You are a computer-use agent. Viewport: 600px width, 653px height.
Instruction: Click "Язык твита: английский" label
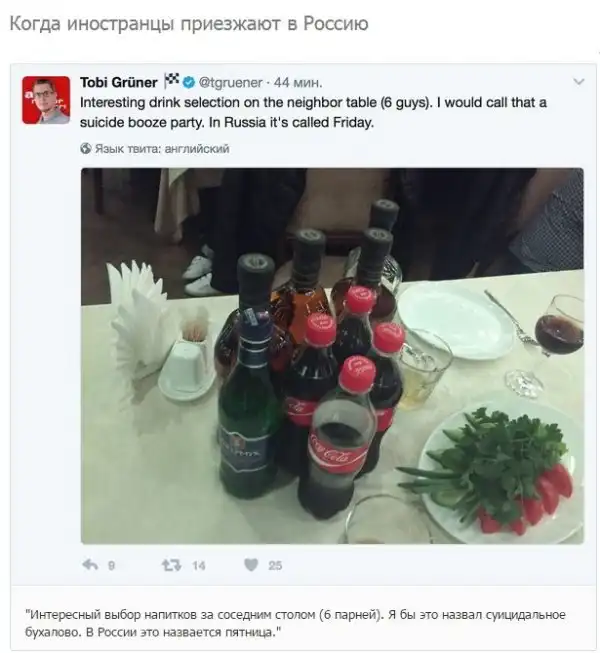162,148
